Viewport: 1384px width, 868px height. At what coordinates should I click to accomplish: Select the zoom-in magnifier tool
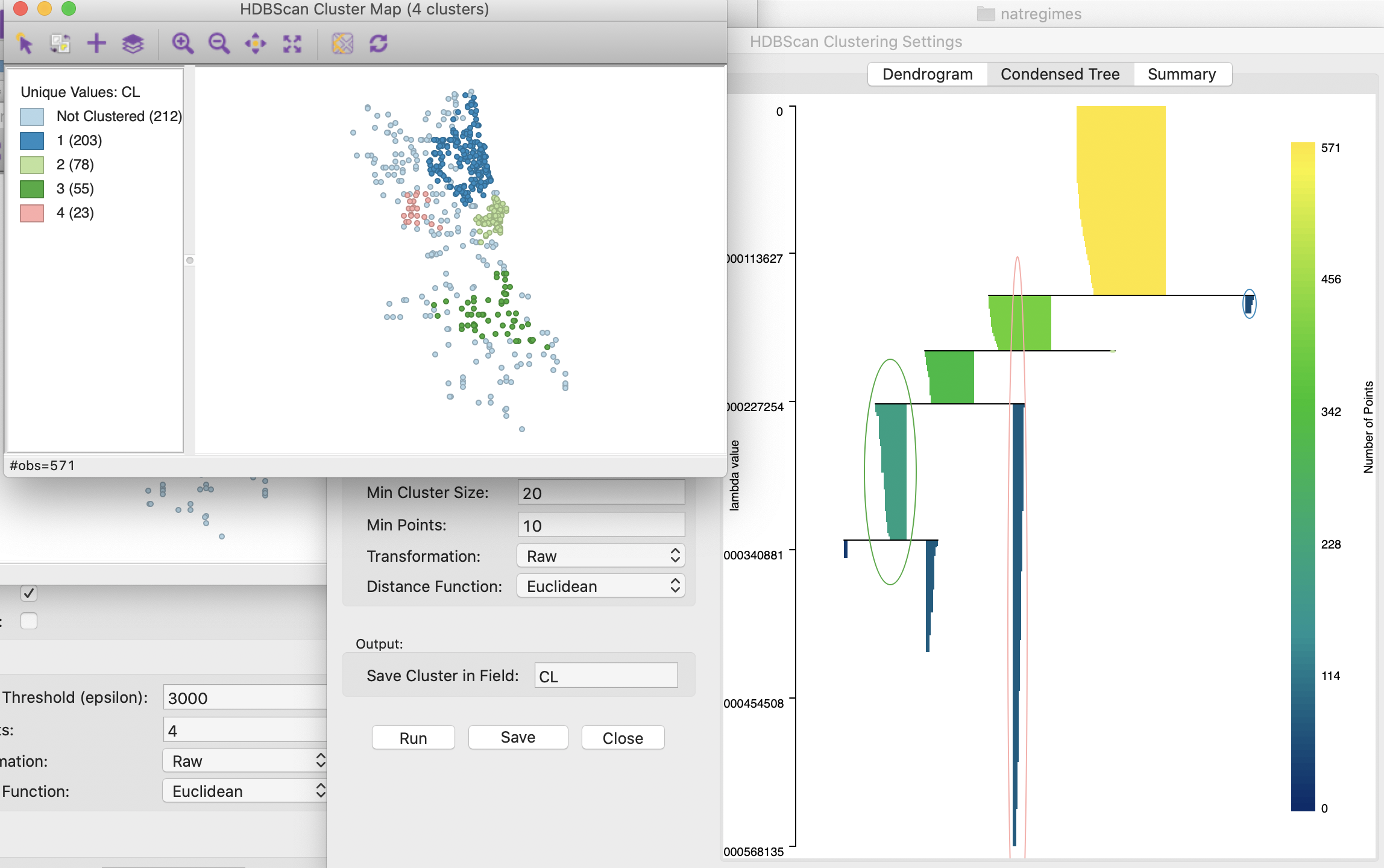click(x=184, y=43)
